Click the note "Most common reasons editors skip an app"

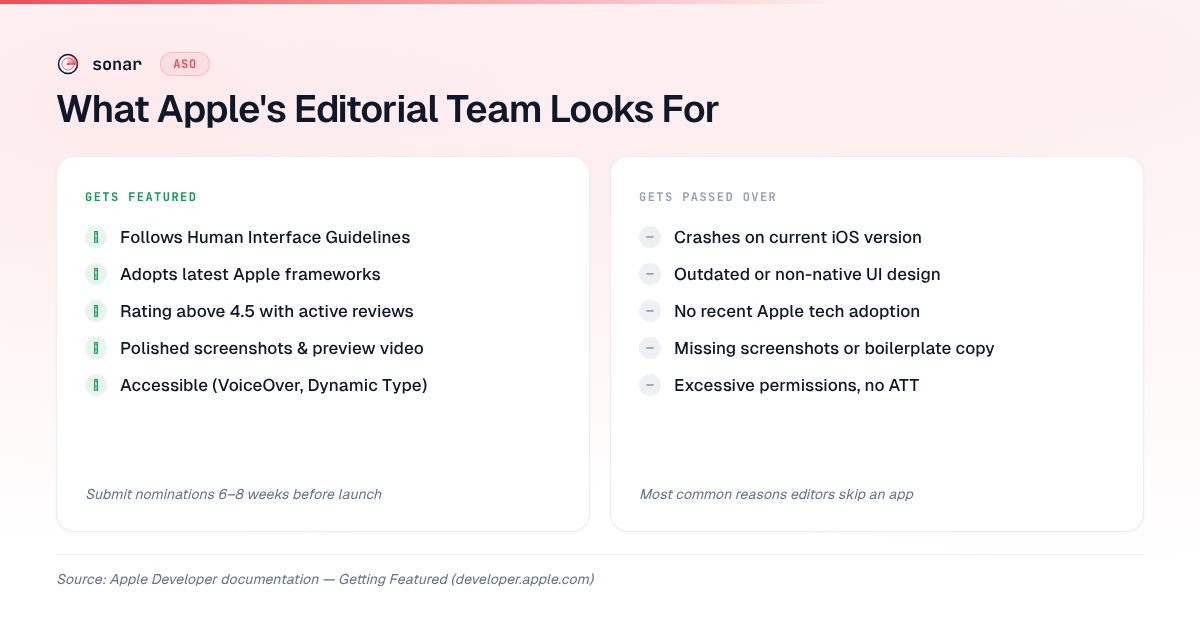776,494
